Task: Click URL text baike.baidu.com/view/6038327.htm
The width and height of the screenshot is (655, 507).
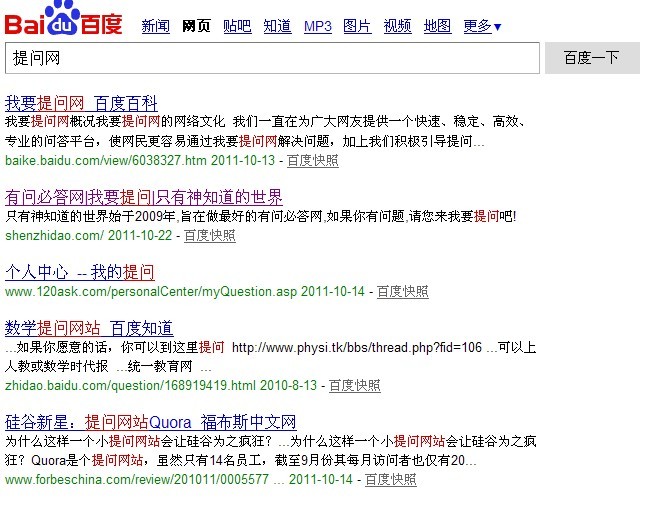Action: (106, 160)
